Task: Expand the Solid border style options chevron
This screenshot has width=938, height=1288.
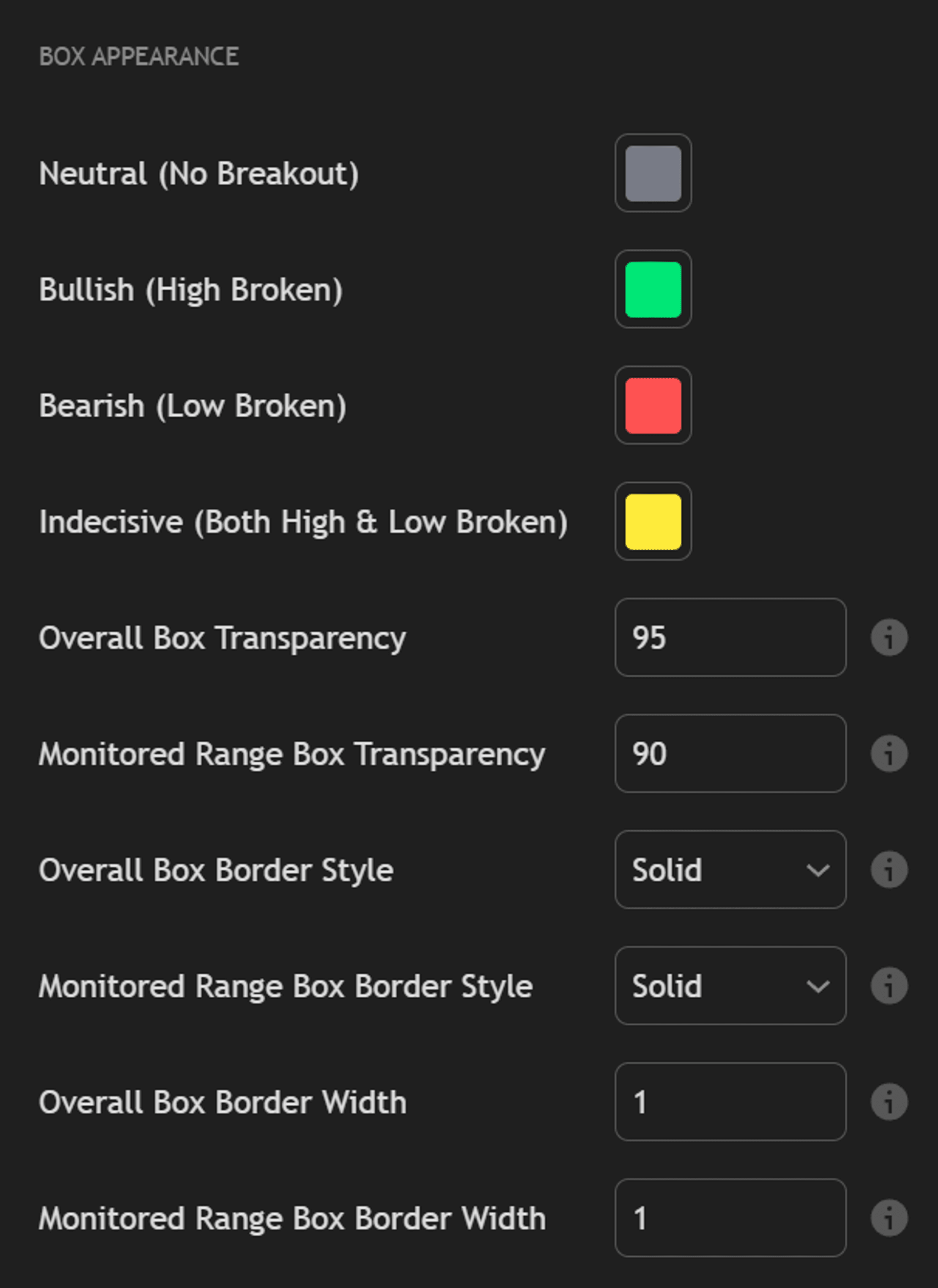Action: point(818,870)
